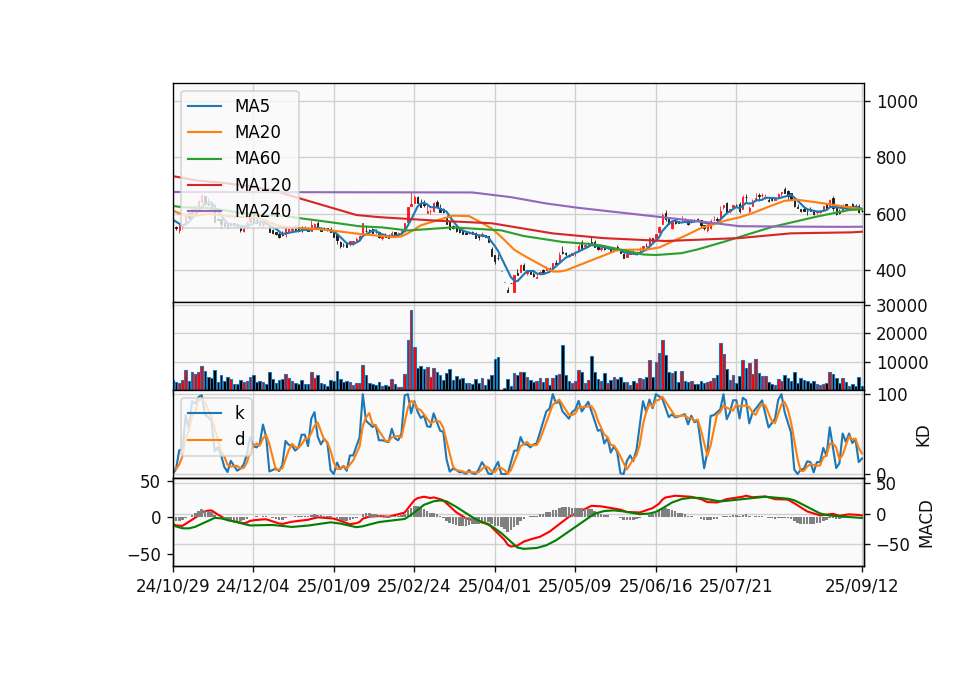Click the 800 price axis label
Image resolution: width=960 pixels, height=690 pixels.
(891, 158)
